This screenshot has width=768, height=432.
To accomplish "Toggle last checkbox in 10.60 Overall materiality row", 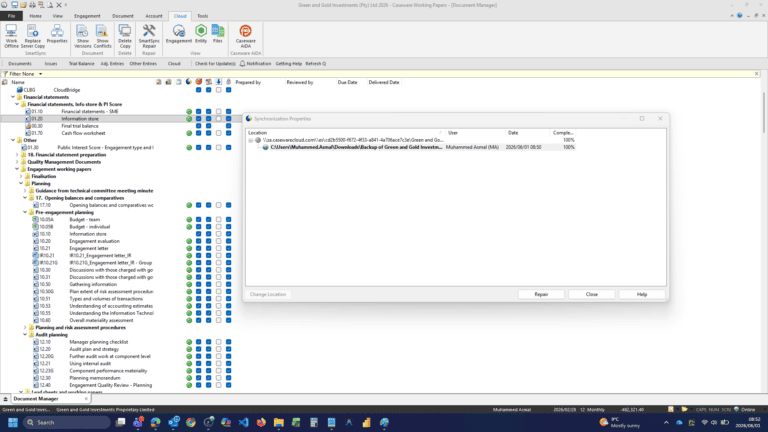I will (228, 320).
